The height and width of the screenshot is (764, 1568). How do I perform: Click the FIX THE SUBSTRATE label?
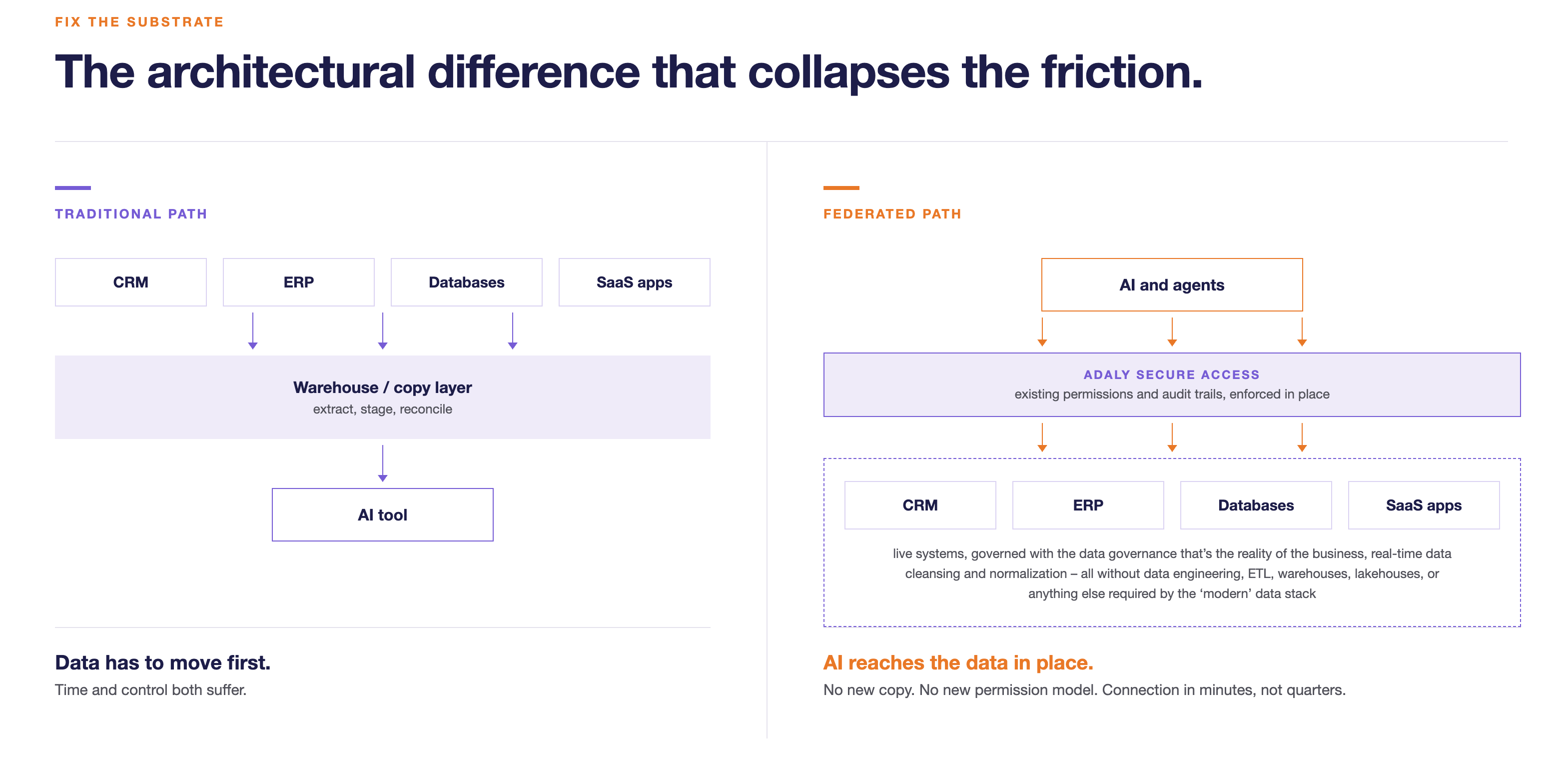pyautogui.click(x=139, y=22)
